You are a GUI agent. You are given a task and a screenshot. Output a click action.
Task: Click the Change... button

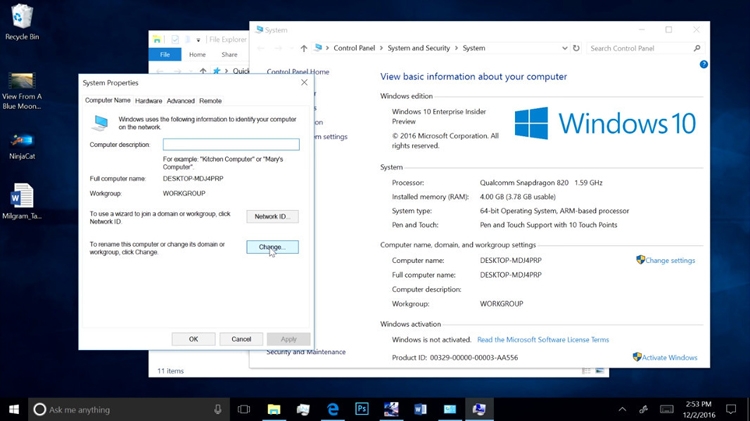tap(272, 246)
